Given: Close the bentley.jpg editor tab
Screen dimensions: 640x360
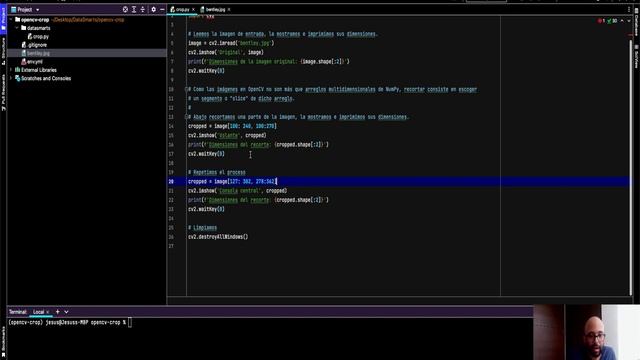Looking at the screenshot, I should 229,9.
